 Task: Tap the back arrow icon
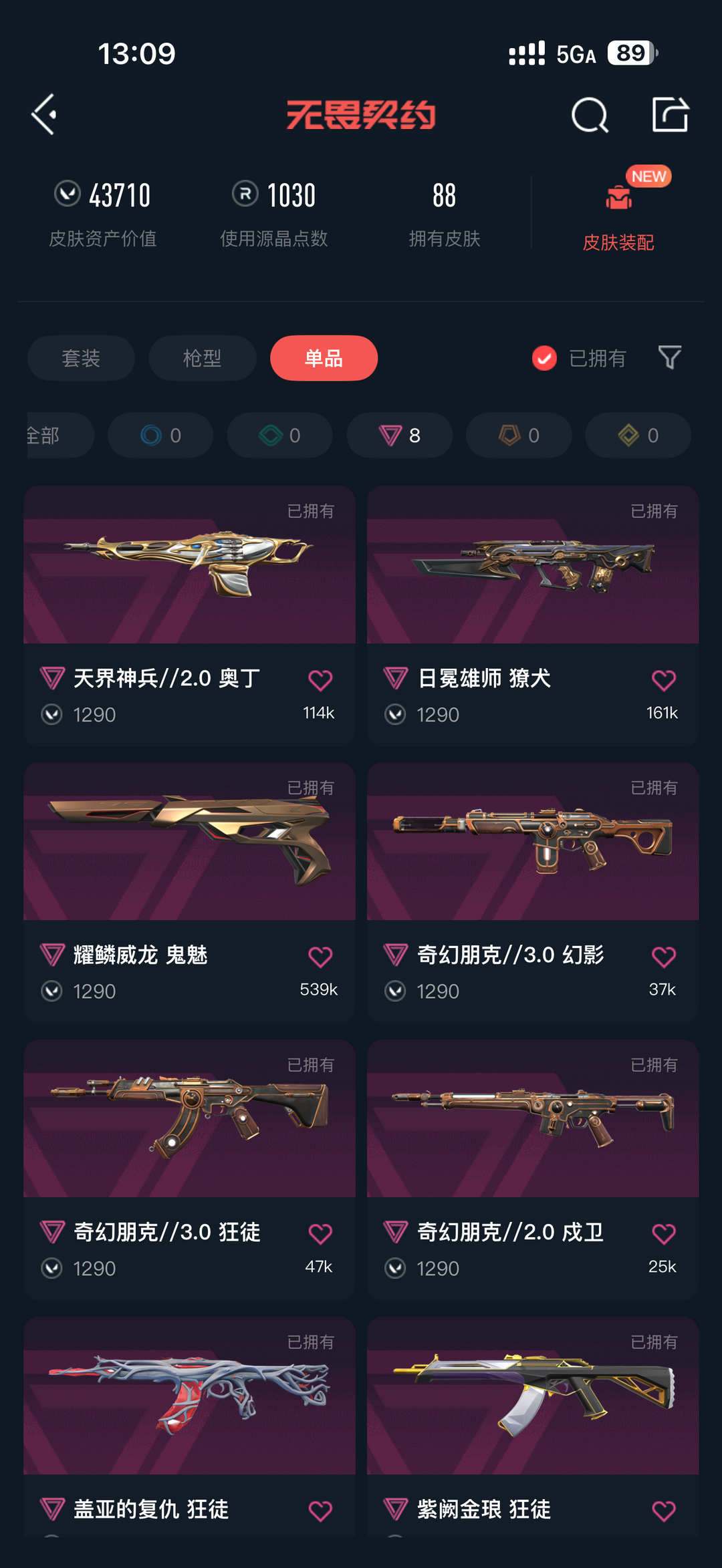coord(44,115)
